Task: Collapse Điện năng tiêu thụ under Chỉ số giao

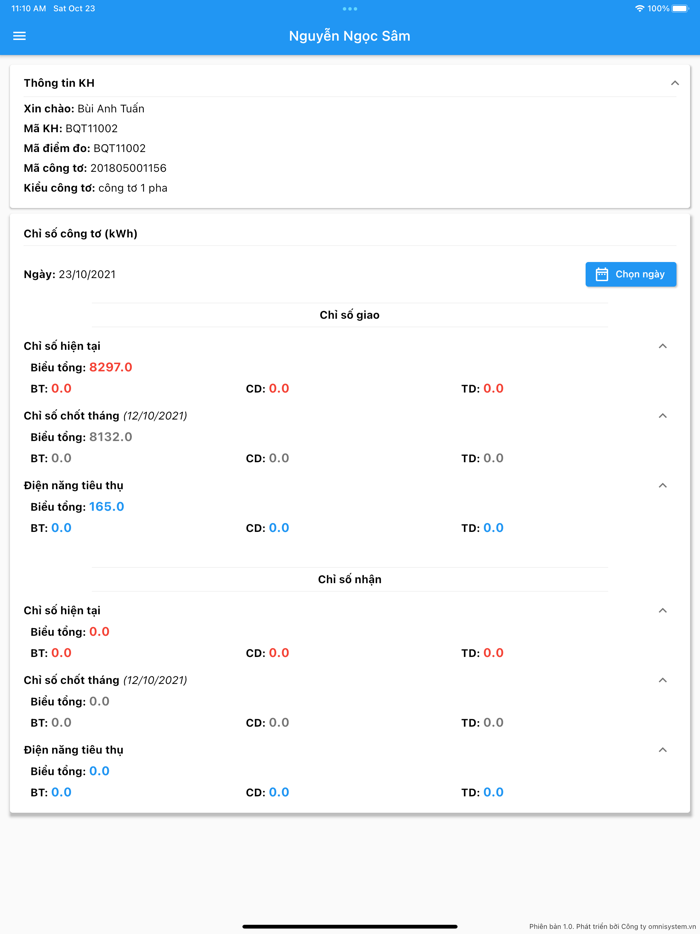Action: 662,486
